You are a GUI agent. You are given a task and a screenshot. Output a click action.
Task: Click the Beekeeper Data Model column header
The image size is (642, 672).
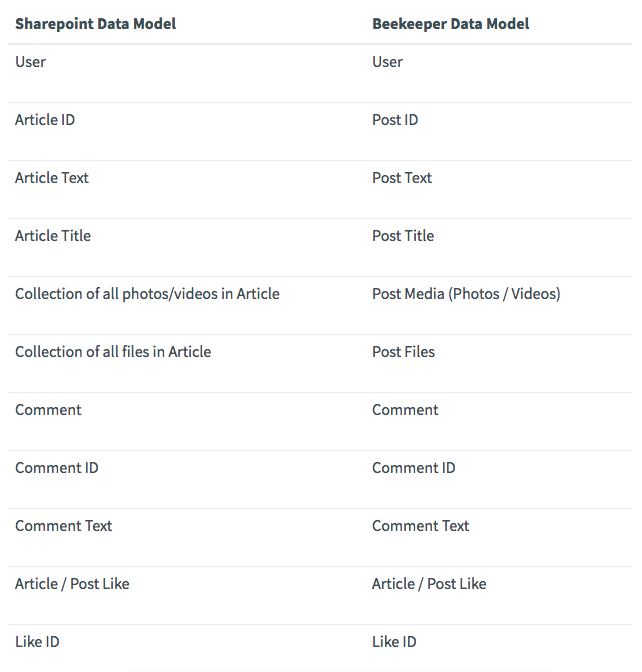[450, 24]
